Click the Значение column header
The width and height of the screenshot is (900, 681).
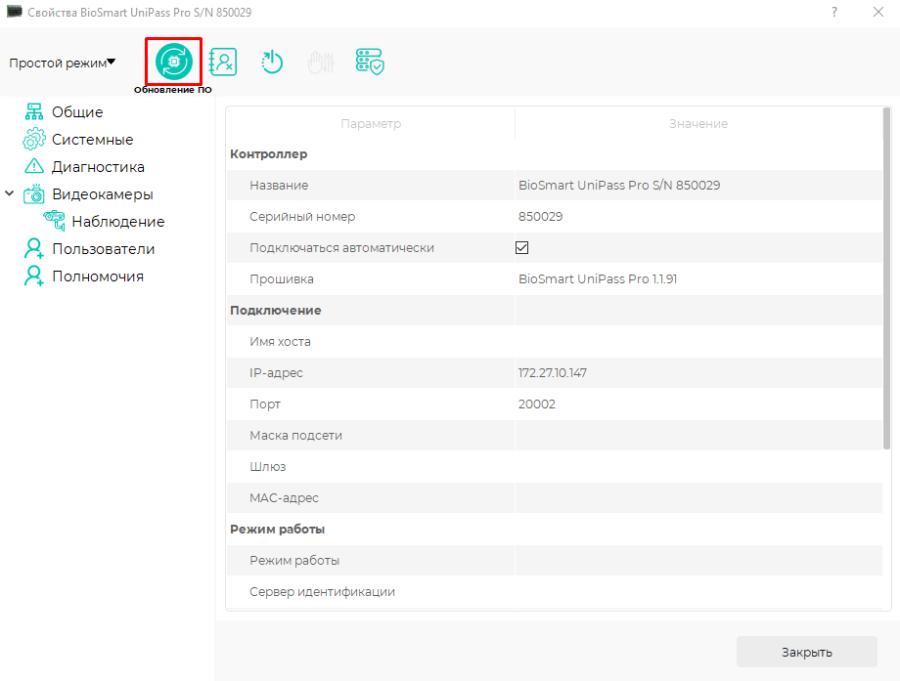pyautogui.click(x=699, y=123)
